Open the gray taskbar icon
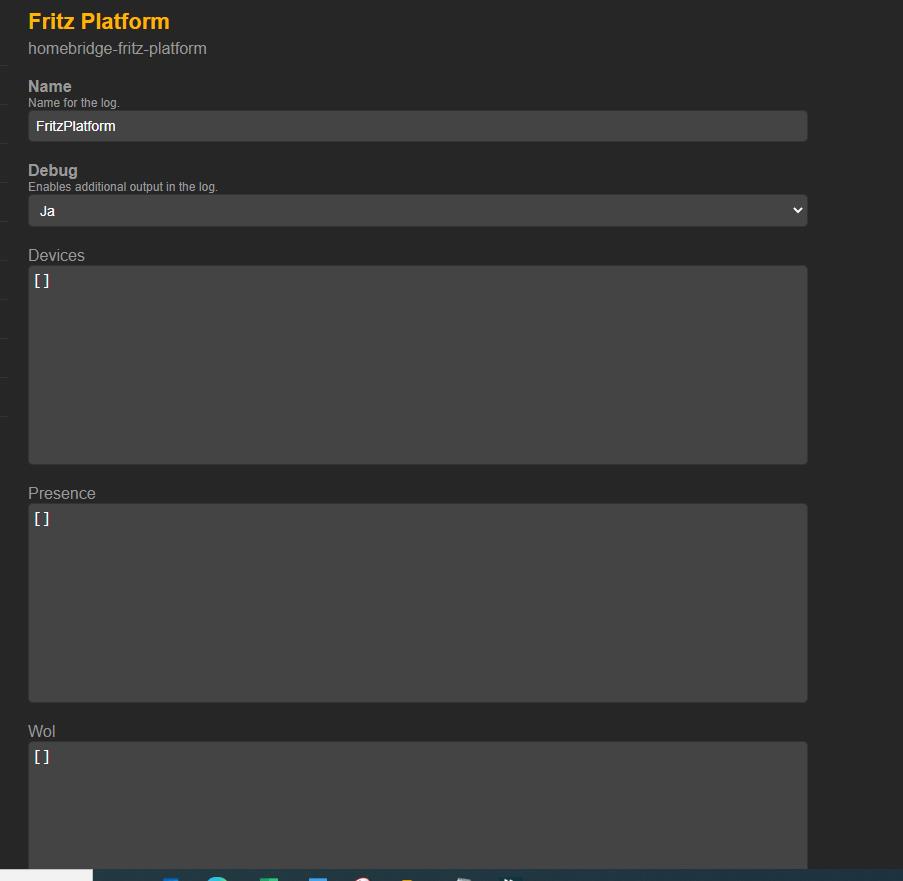The image size is (903, 881). click(463, 878)
